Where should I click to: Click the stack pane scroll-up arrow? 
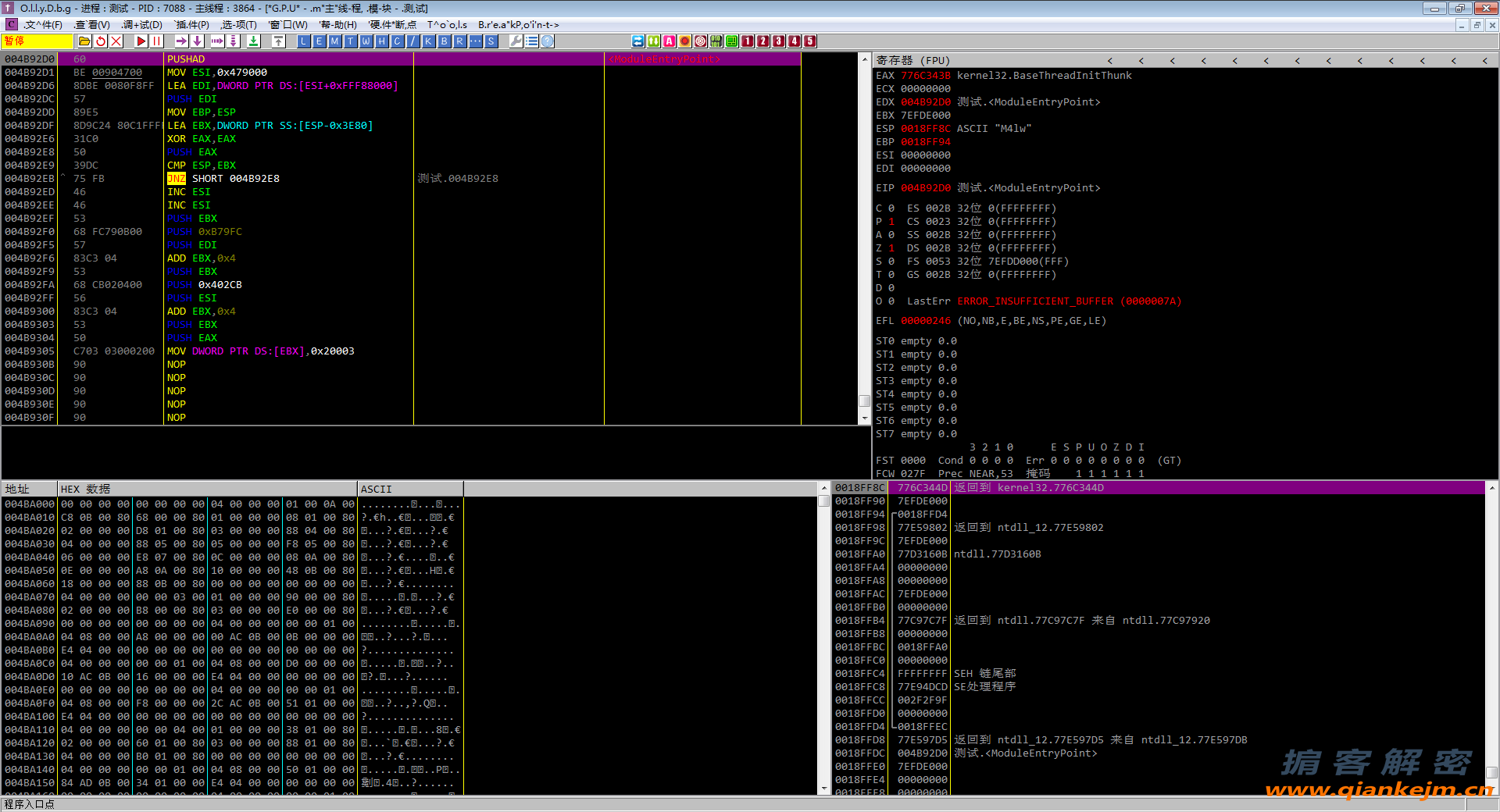coord(1491,488)
